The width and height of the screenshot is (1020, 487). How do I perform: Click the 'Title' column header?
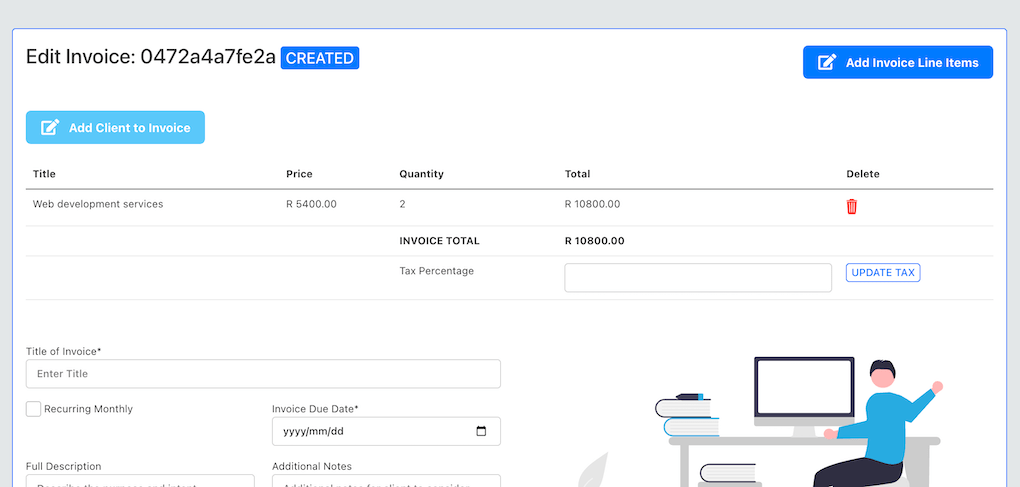[44, 174]
